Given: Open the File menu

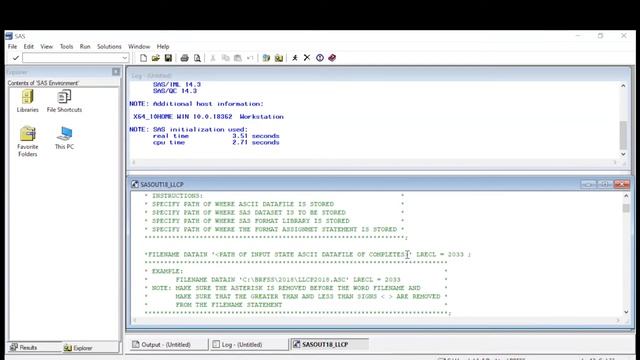Looking at the screenshot, I should coord(12,47).
